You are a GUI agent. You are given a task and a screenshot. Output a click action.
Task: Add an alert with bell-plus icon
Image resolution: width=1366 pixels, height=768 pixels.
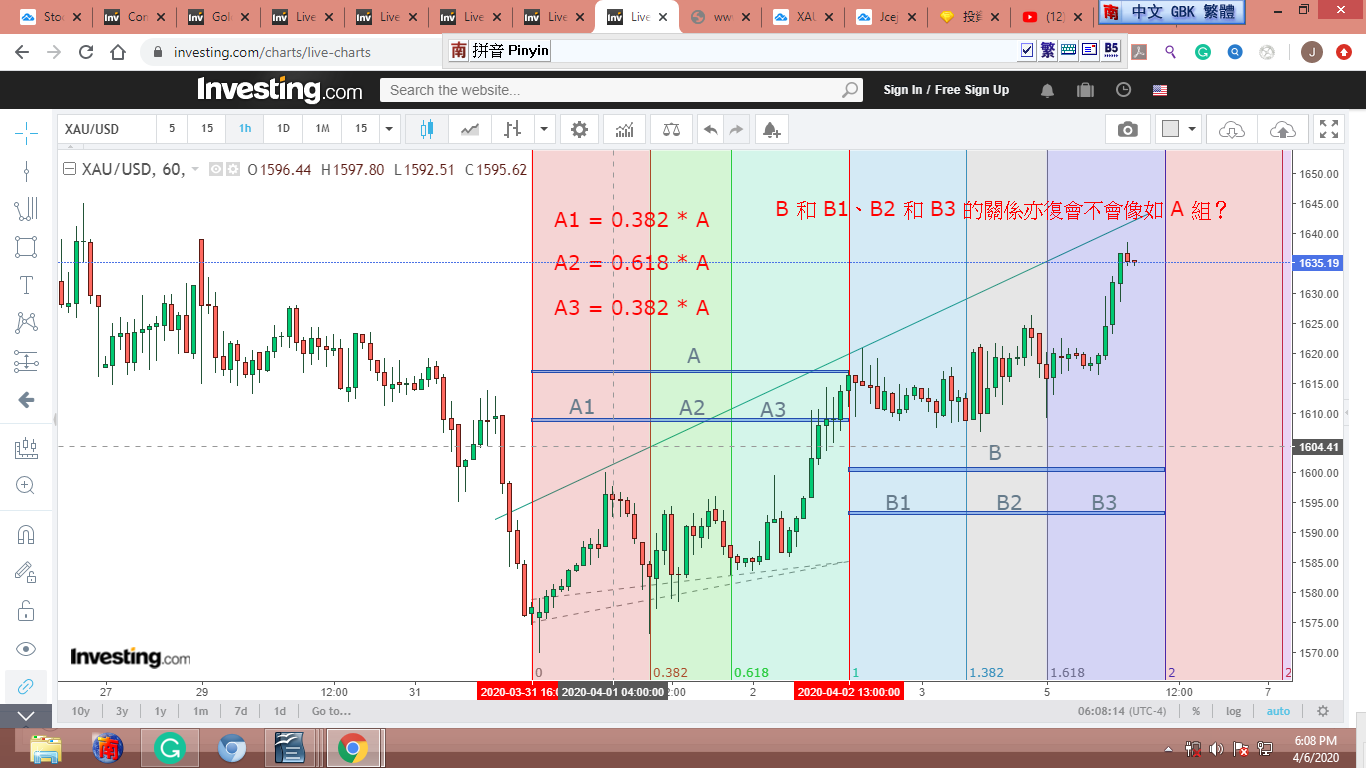(770, 129)
